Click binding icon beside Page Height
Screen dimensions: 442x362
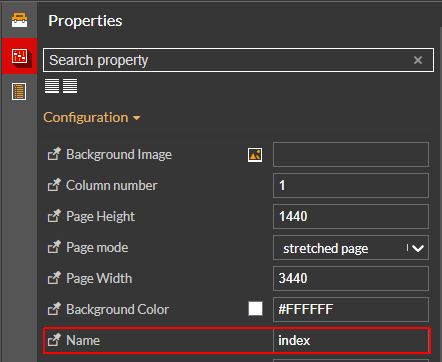54,216
